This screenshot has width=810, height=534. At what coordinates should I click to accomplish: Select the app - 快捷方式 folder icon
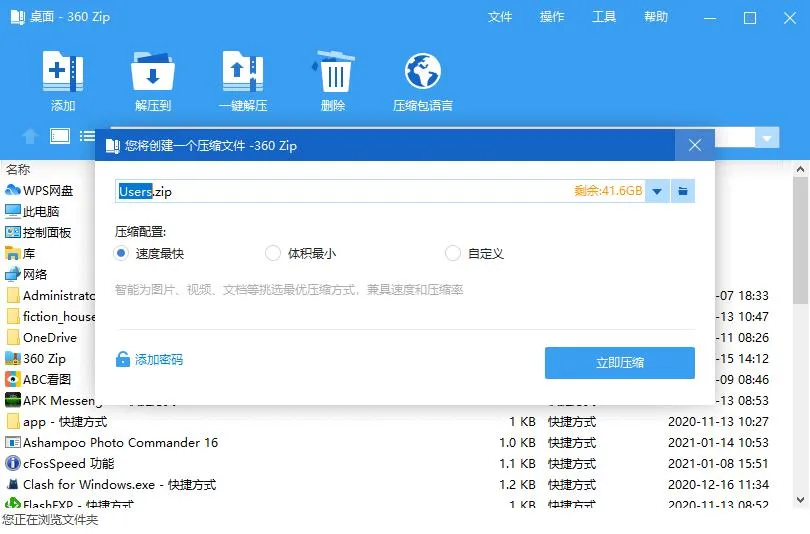coord(13,421)
